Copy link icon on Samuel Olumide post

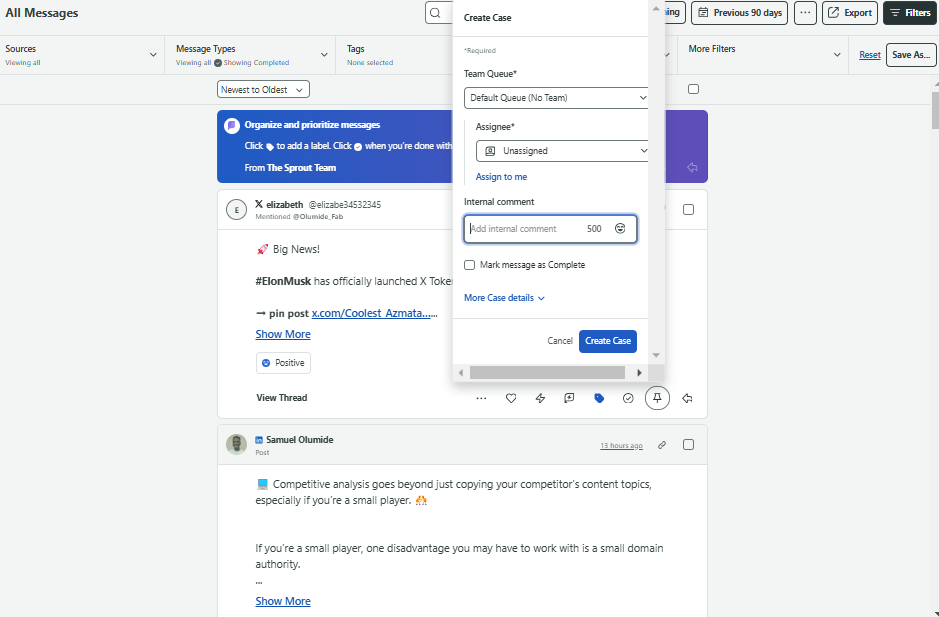(662, 445)
